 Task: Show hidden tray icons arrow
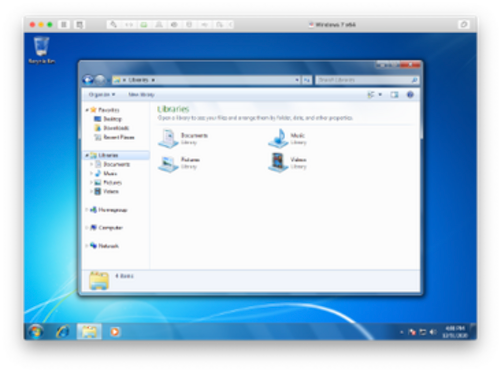(x=402, y=332)
